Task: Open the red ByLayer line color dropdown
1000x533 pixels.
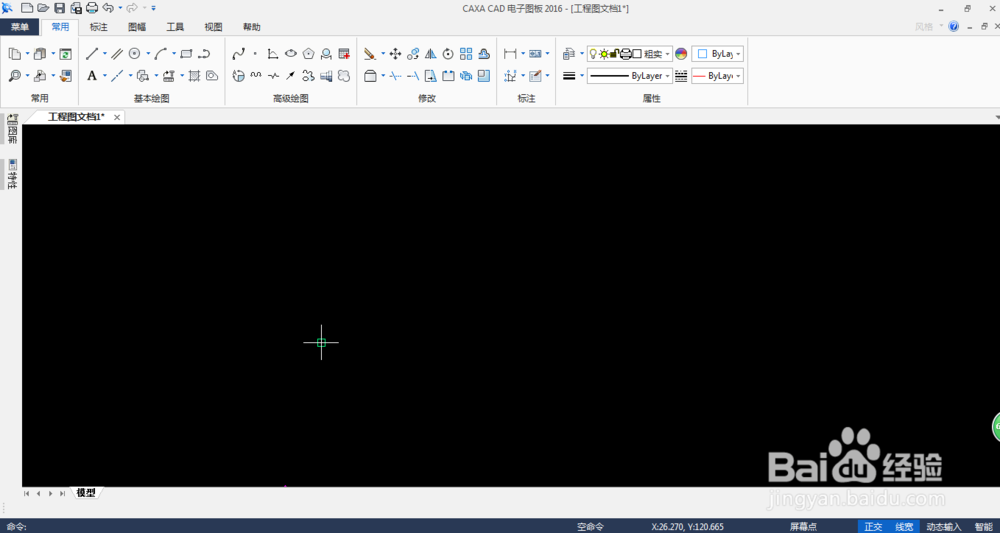Action: pyautogui.click(x=717, y=76)
